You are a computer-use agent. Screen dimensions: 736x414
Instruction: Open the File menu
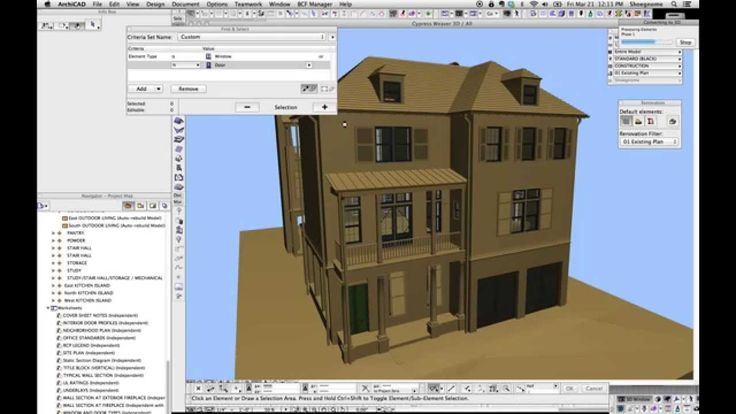[x=97, y=4]
